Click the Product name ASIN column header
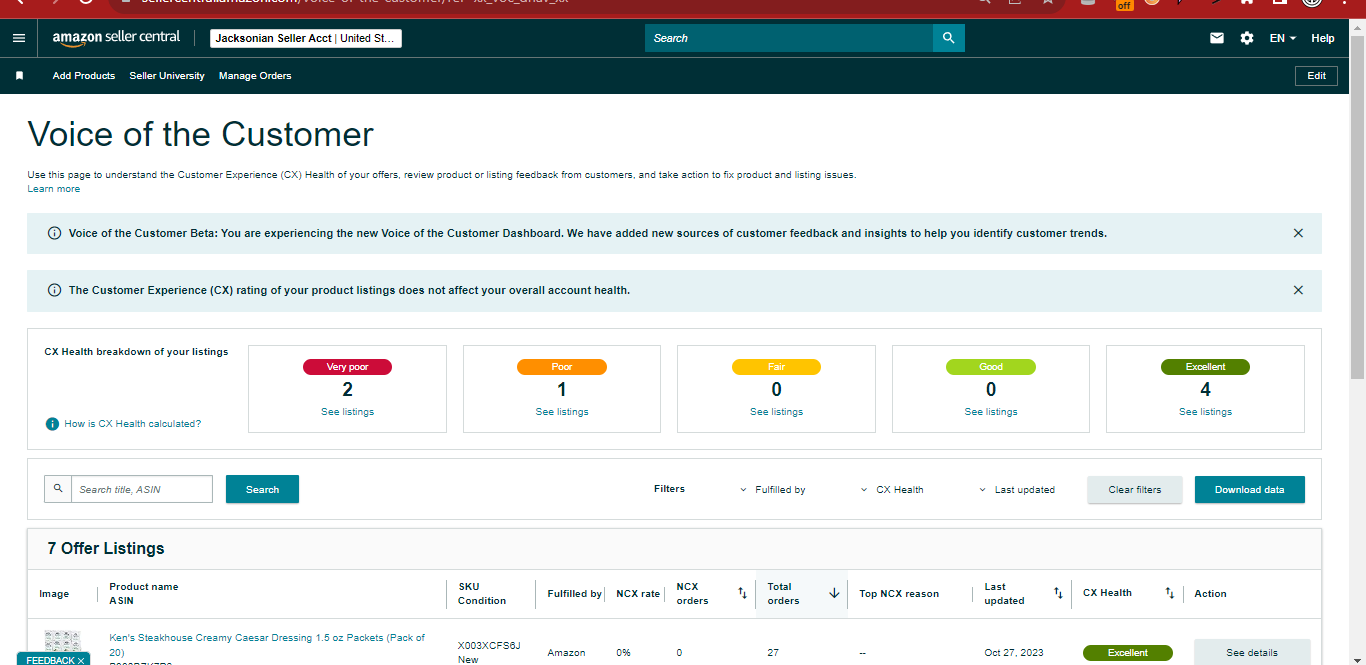Screen dimensions: 1366x665 [x=144, y=594]
